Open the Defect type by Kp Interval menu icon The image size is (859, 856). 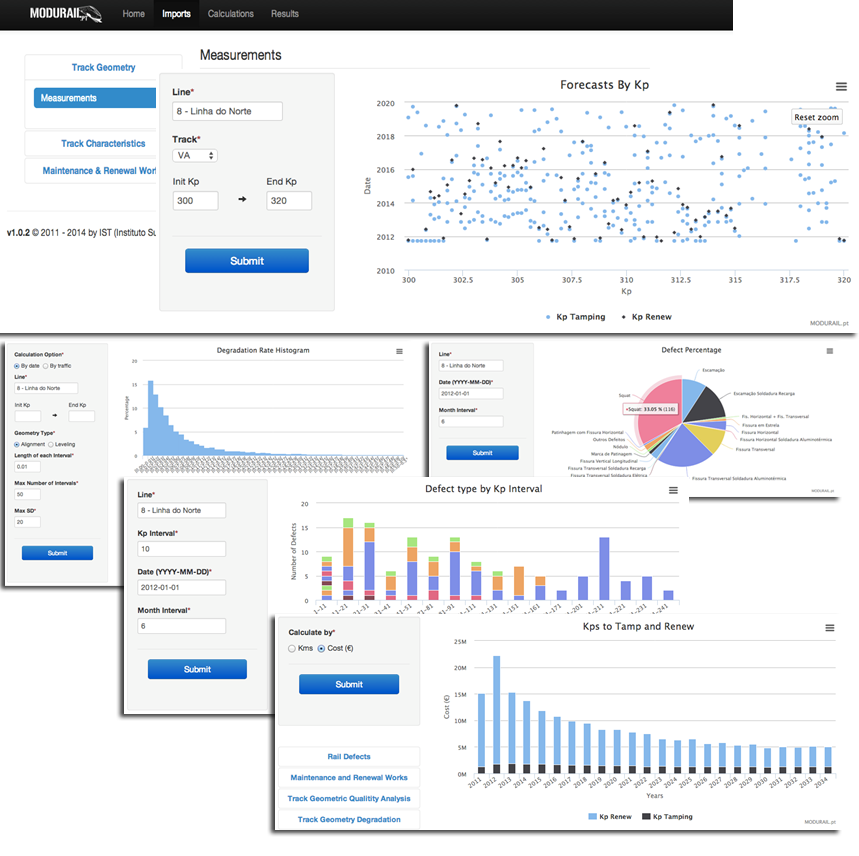(673, 491)
